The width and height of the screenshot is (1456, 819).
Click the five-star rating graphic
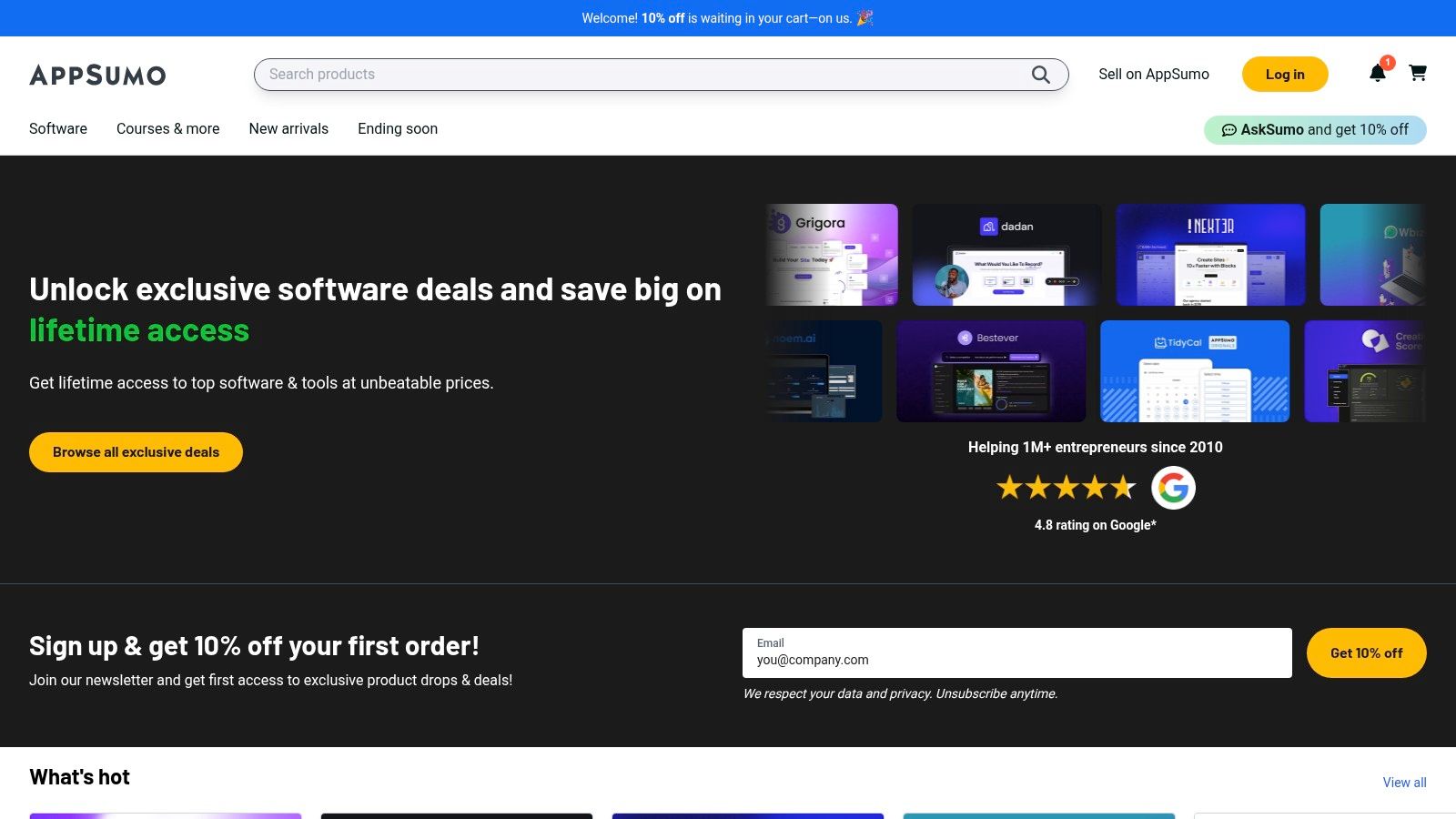1067,488
